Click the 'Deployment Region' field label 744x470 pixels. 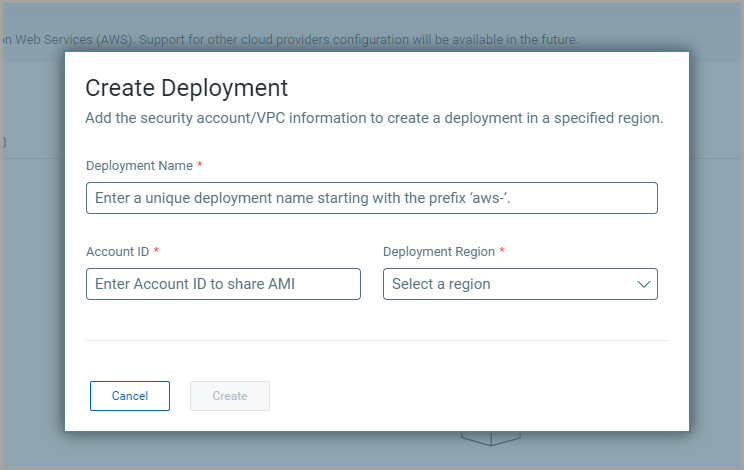(x=439, y=251)
